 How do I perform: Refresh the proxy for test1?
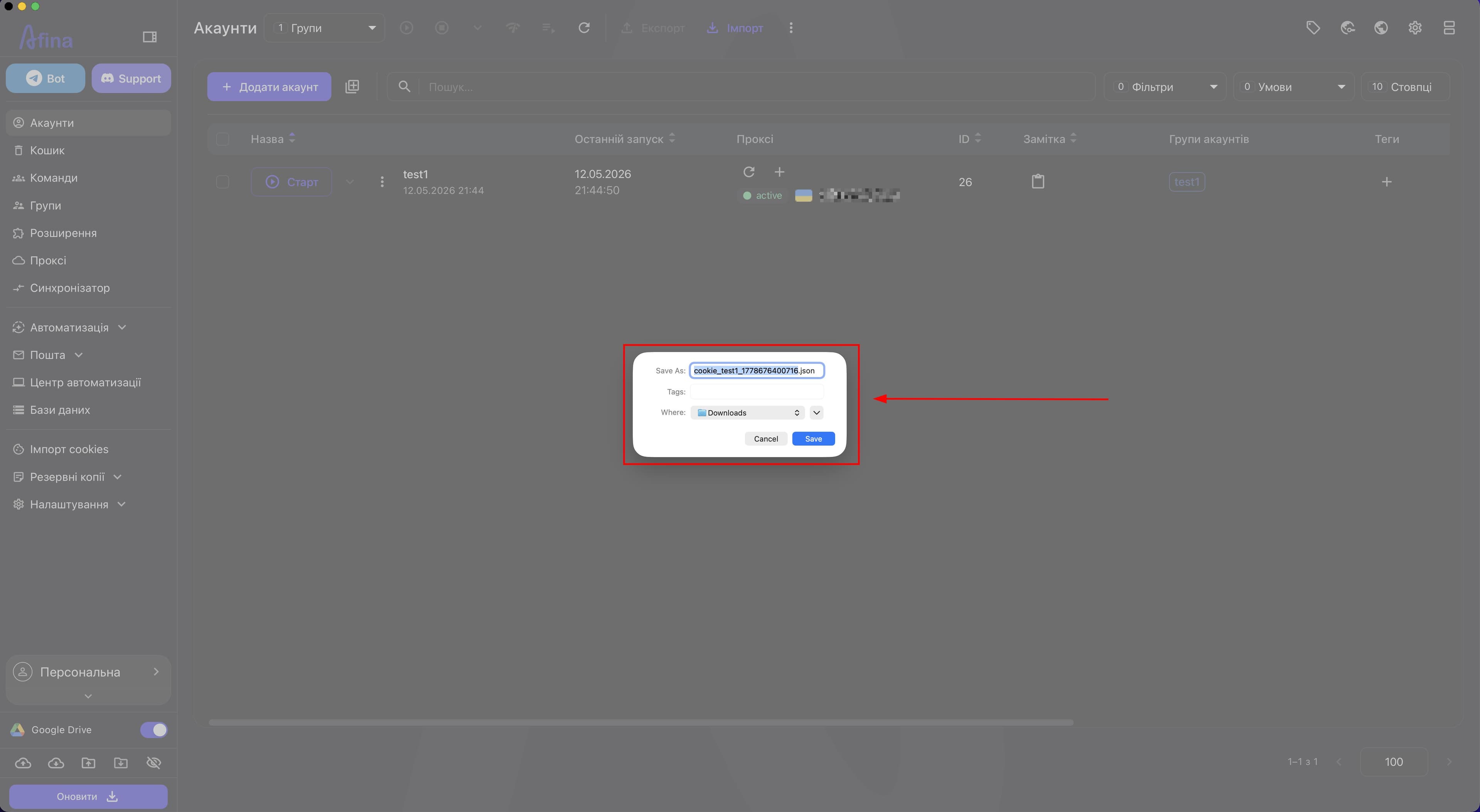click(x=748, y=172)
